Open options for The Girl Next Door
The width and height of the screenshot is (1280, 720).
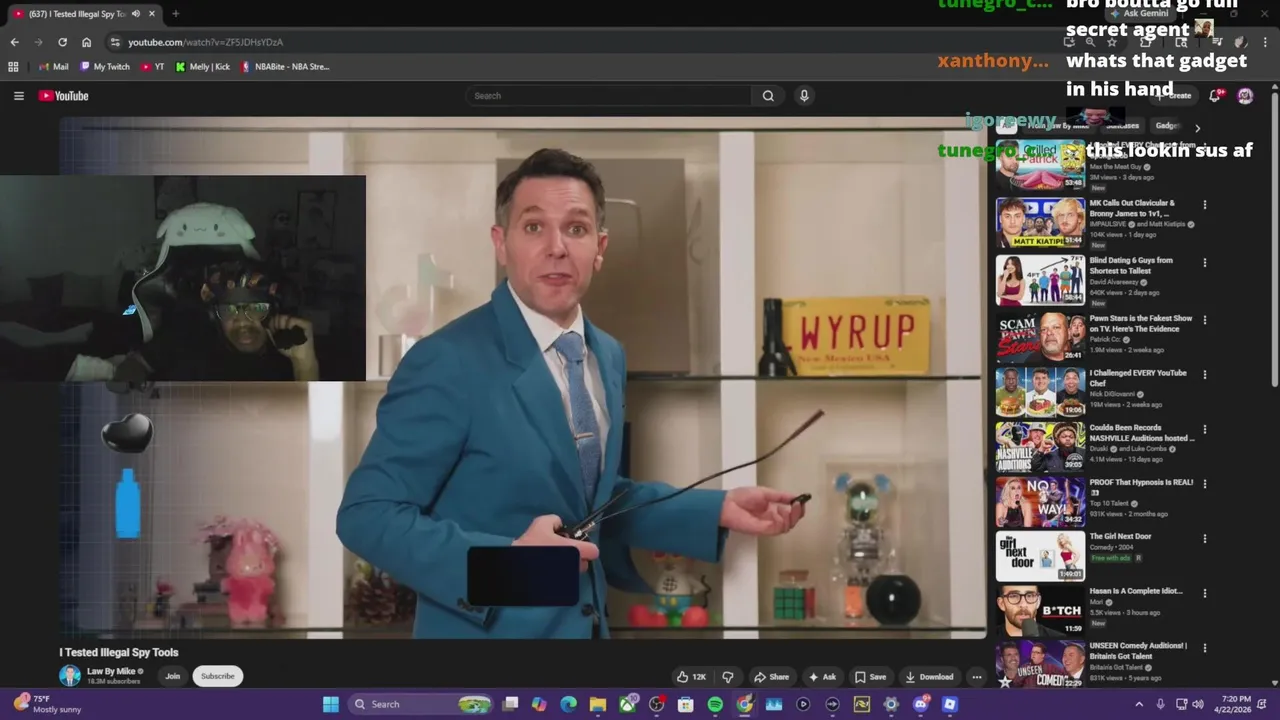1205,538
